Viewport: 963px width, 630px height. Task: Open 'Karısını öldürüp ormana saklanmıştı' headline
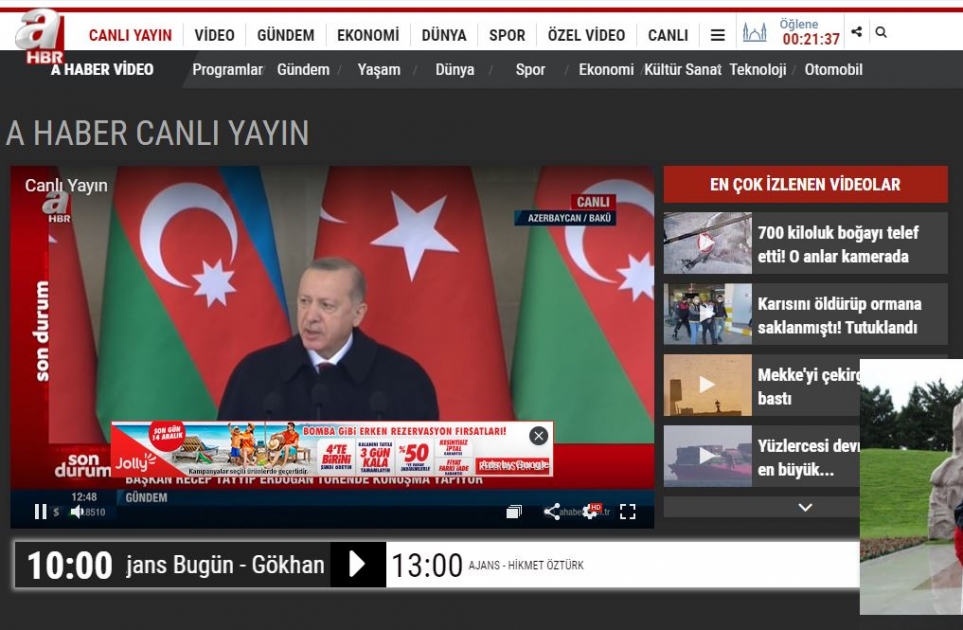[x=839, y=316]
